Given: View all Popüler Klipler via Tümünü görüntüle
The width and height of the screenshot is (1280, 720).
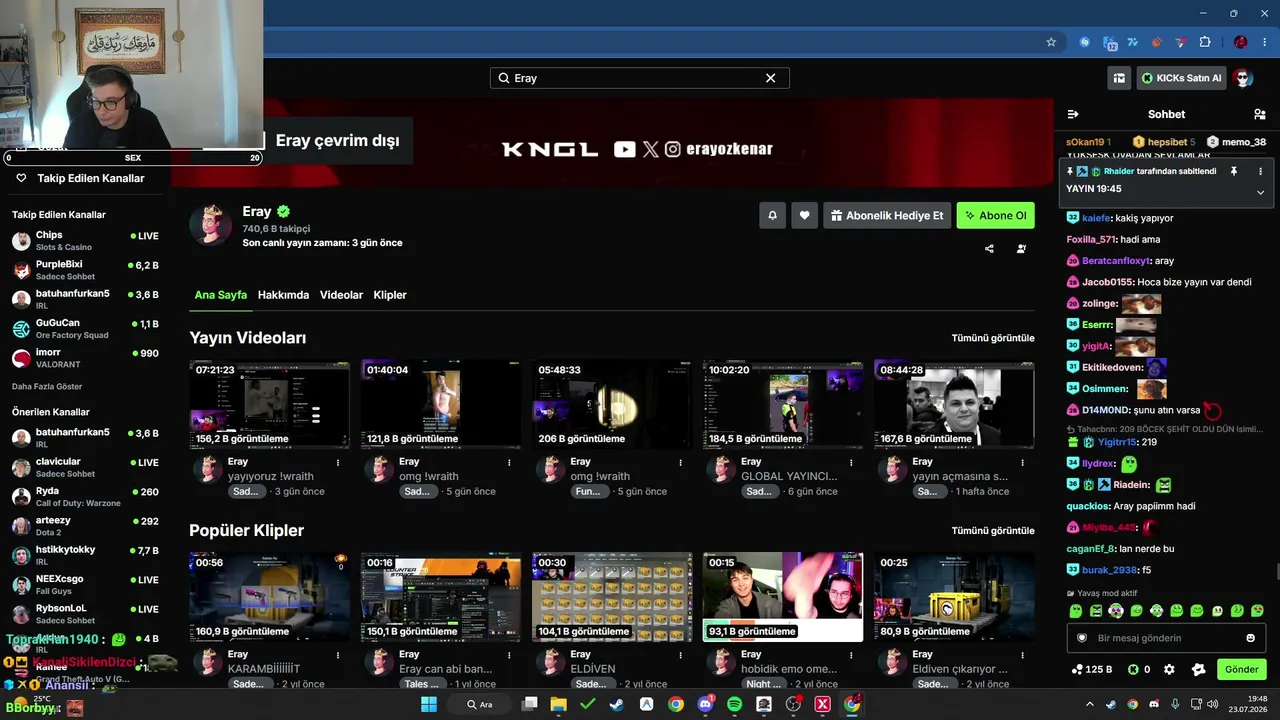Looking at the screenshot, I should [x=993, y=530].
